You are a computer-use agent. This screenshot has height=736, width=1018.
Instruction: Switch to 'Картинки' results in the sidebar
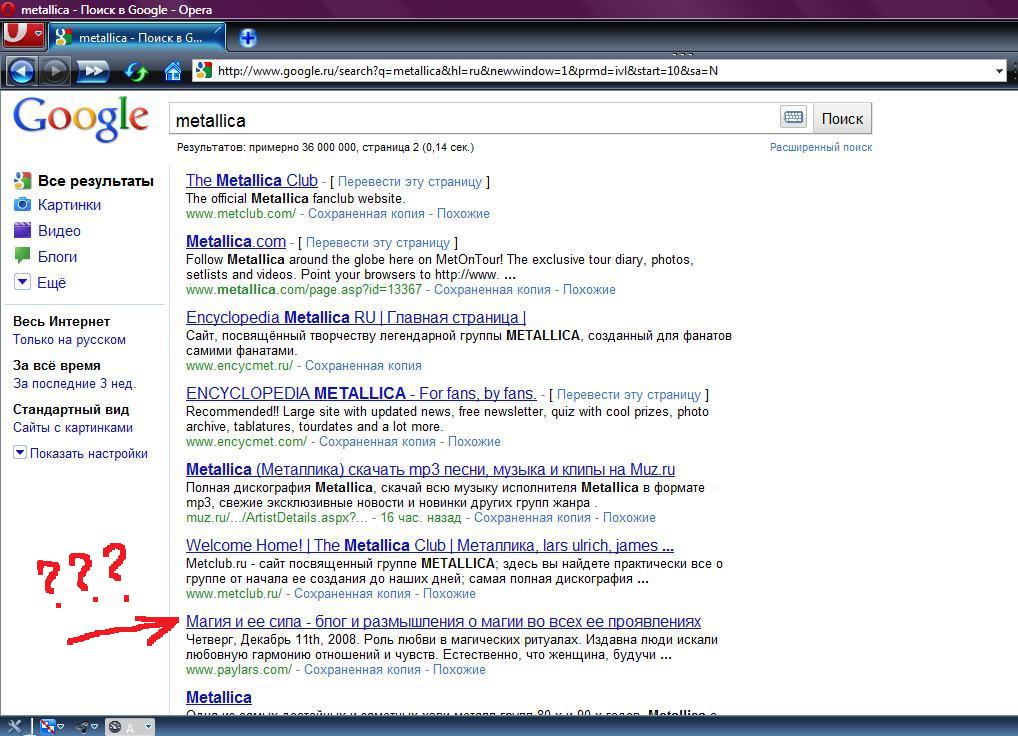[69, 205]
